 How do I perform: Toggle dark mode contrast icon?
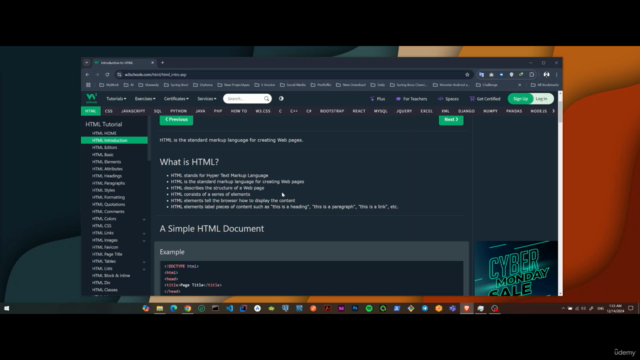281,98
